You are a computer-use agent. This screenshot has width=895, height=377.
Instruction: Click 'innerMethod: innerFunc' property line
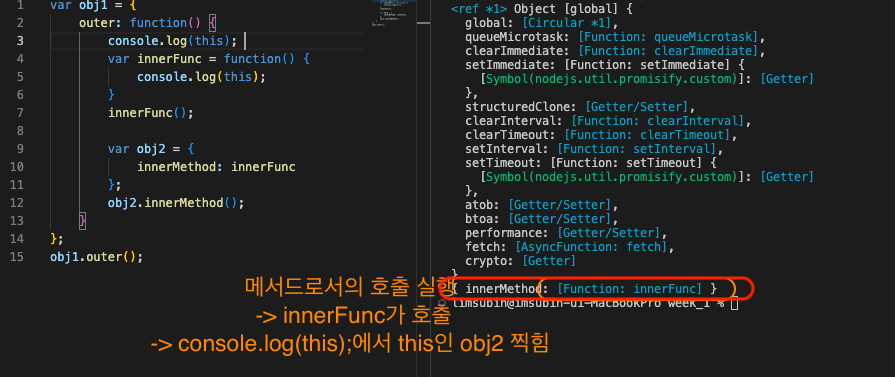(x=216, y=167)
